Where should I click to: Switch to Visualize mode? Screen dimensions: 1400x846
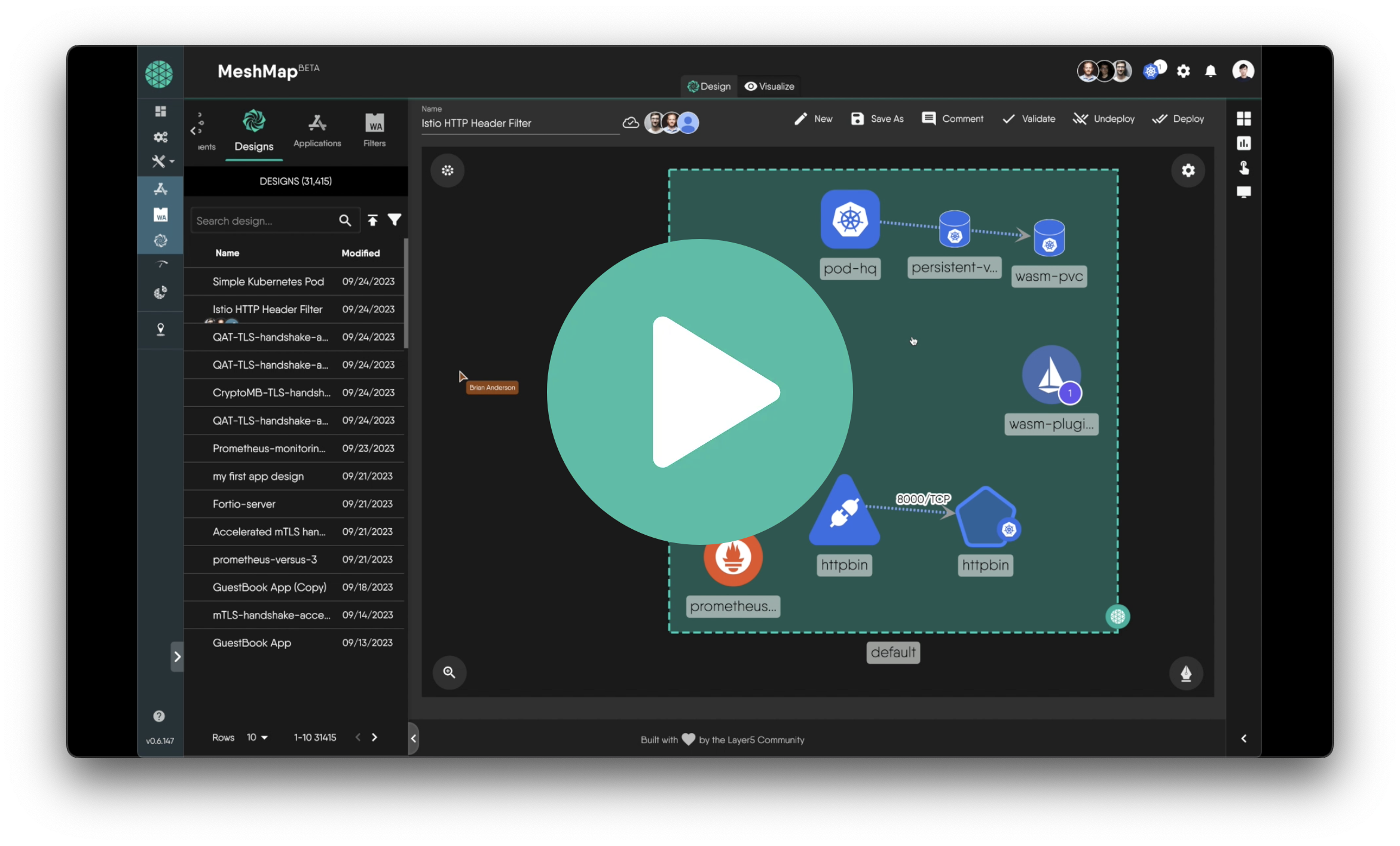click(x=769, y=86)
